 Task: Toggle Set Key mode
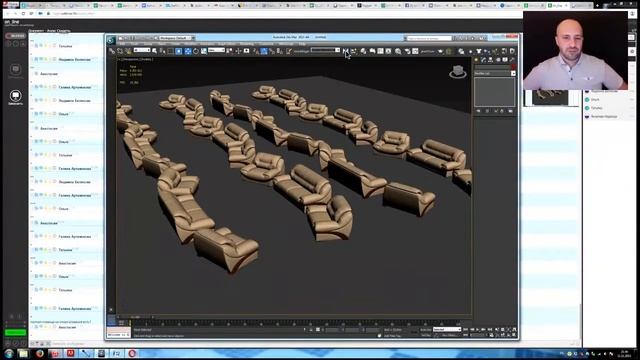click(425, 336)
